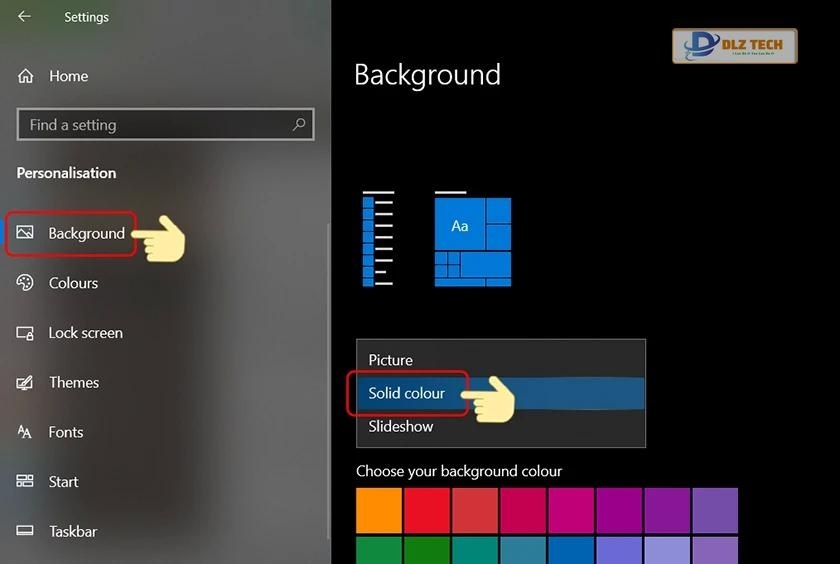
Task: Click the desktop preview thumbnail with Aa
Action: (x=472, y=240)
